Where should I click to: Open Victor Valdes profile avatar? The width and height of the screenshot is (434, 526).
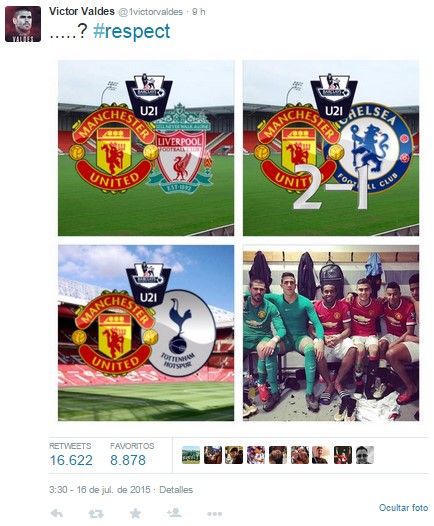coord(23,24)
